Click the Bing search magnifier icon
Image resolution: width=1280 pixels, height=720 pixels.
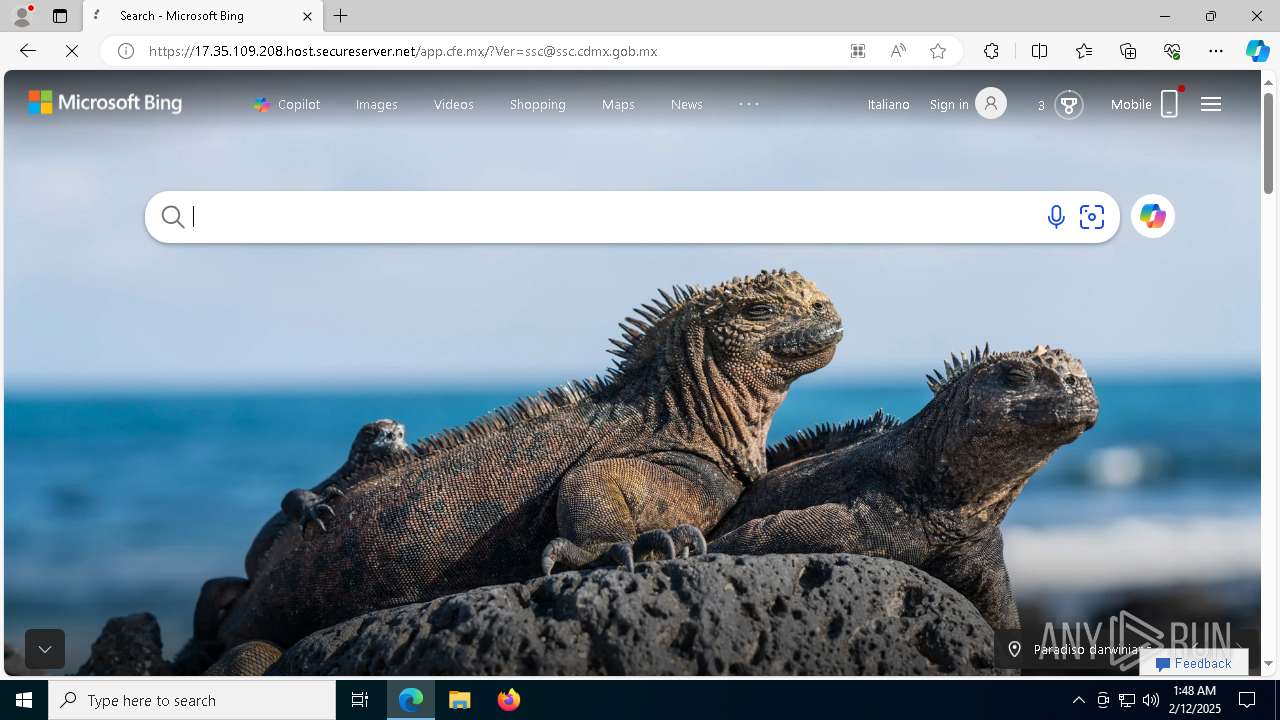point(173,217)
